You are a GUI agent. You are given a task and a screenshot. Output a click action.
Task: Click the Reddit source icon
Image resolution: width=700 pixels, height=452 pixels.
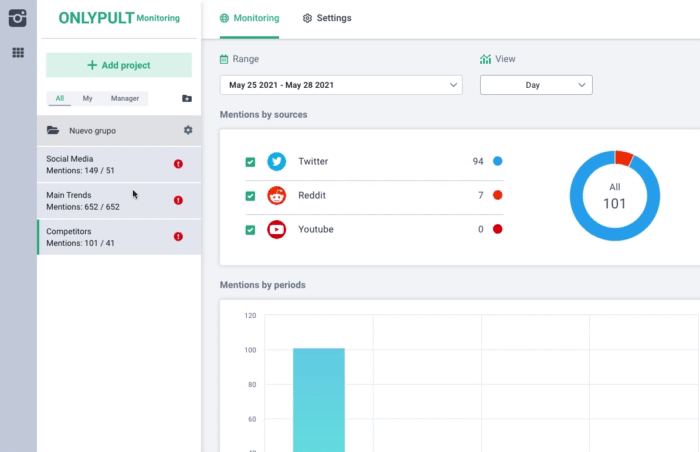[277, 196]
